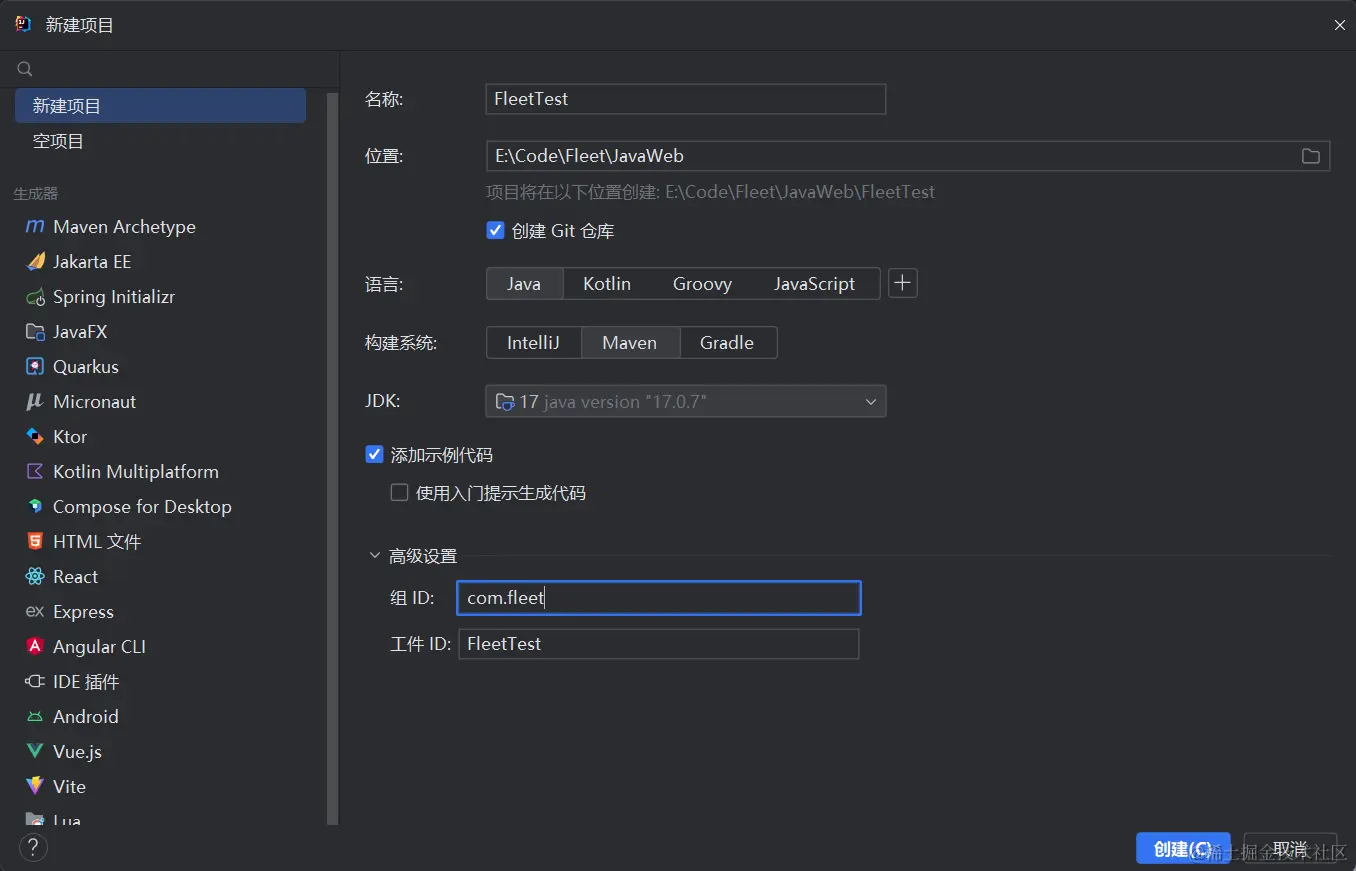Choose the Quarkus generator icon
The height and width of the screenshot is (871, 1356).
pos(35,367)
